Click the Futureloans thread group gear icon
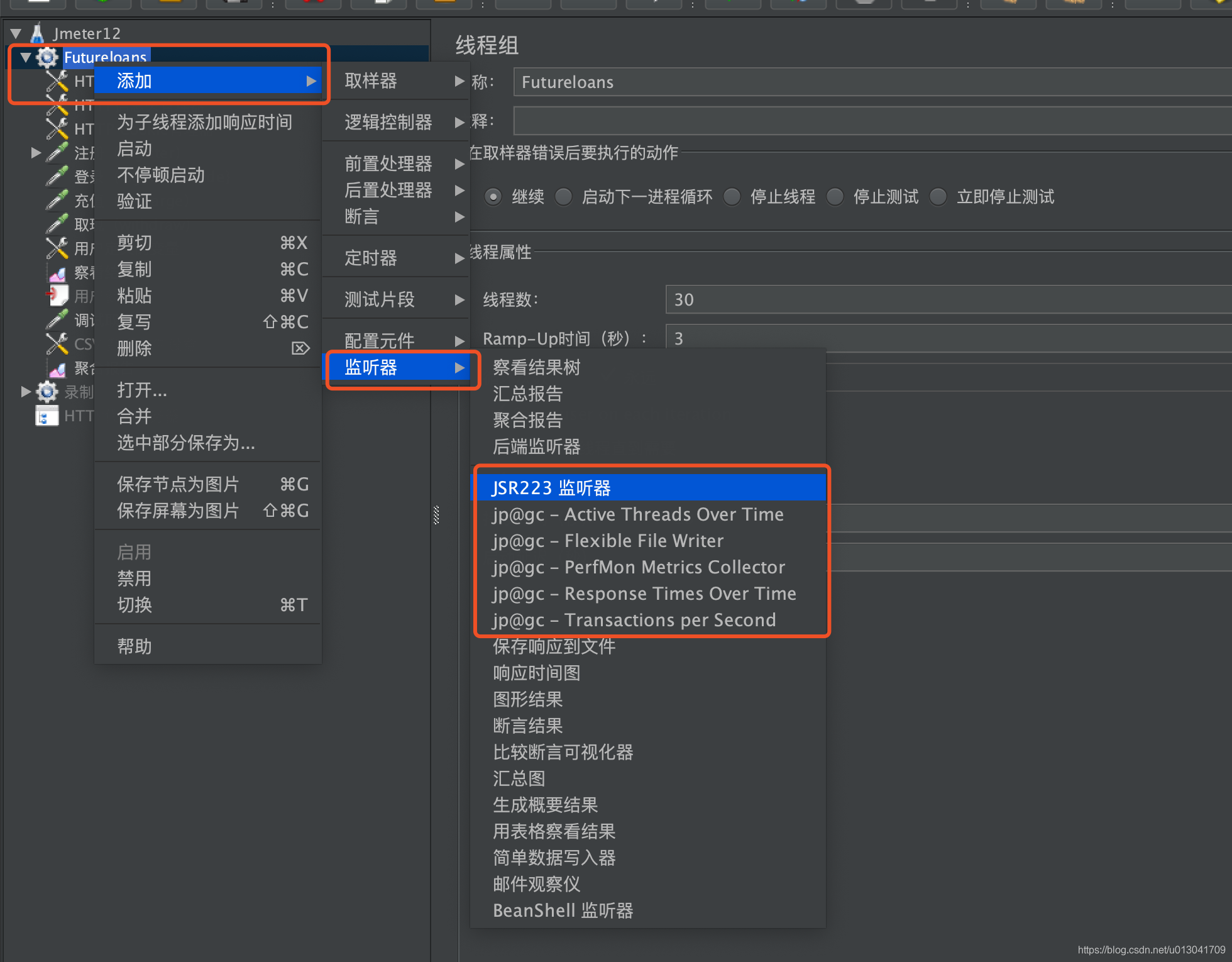Screen dimensions: 1232x962 47,57
